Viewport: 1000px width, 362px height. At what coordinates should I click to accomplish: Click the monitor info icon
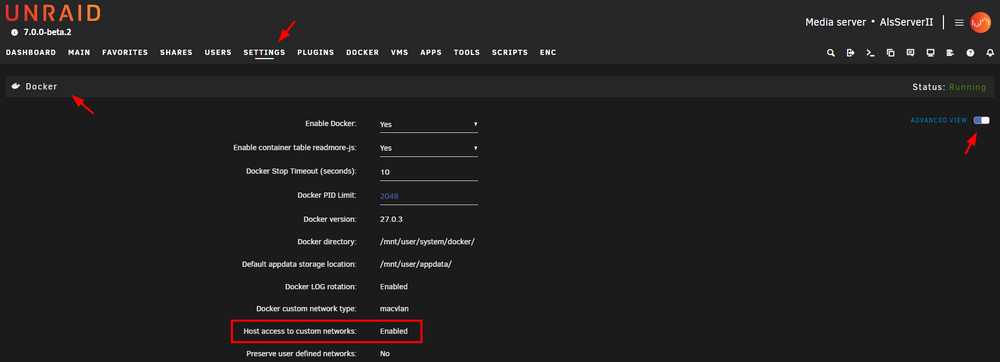tap(930, 53)
